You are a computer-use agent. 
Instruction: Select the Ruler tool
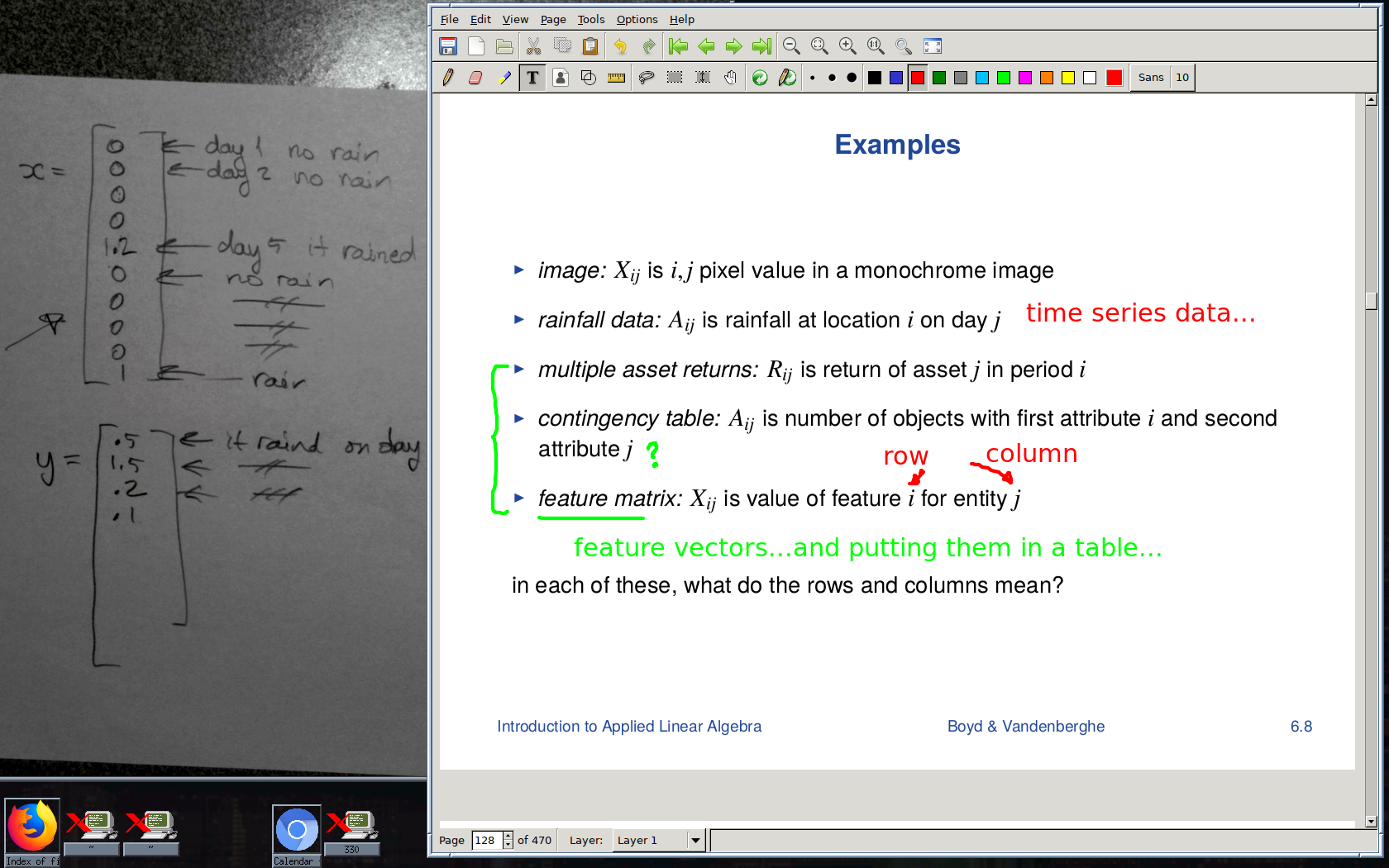pos(616,78)
